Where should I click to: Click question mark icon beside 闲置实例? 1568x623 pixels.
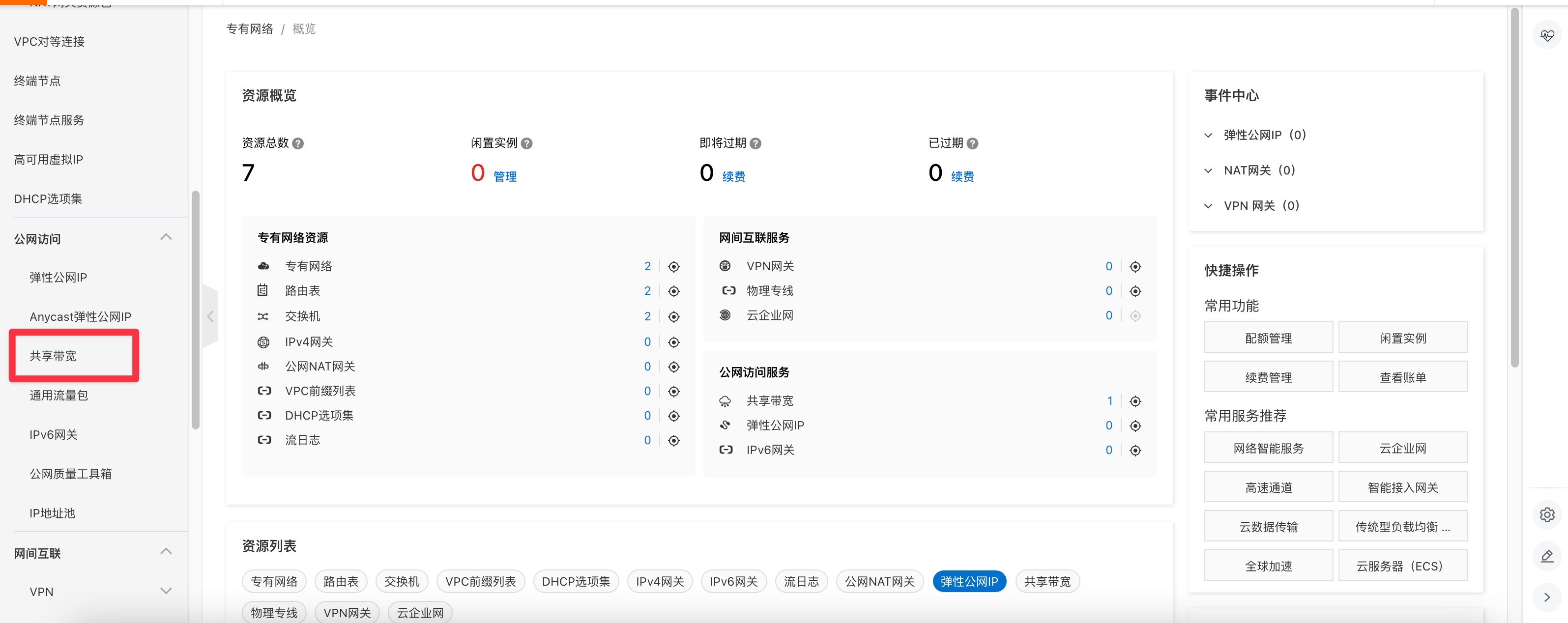[x=526, y=143]
